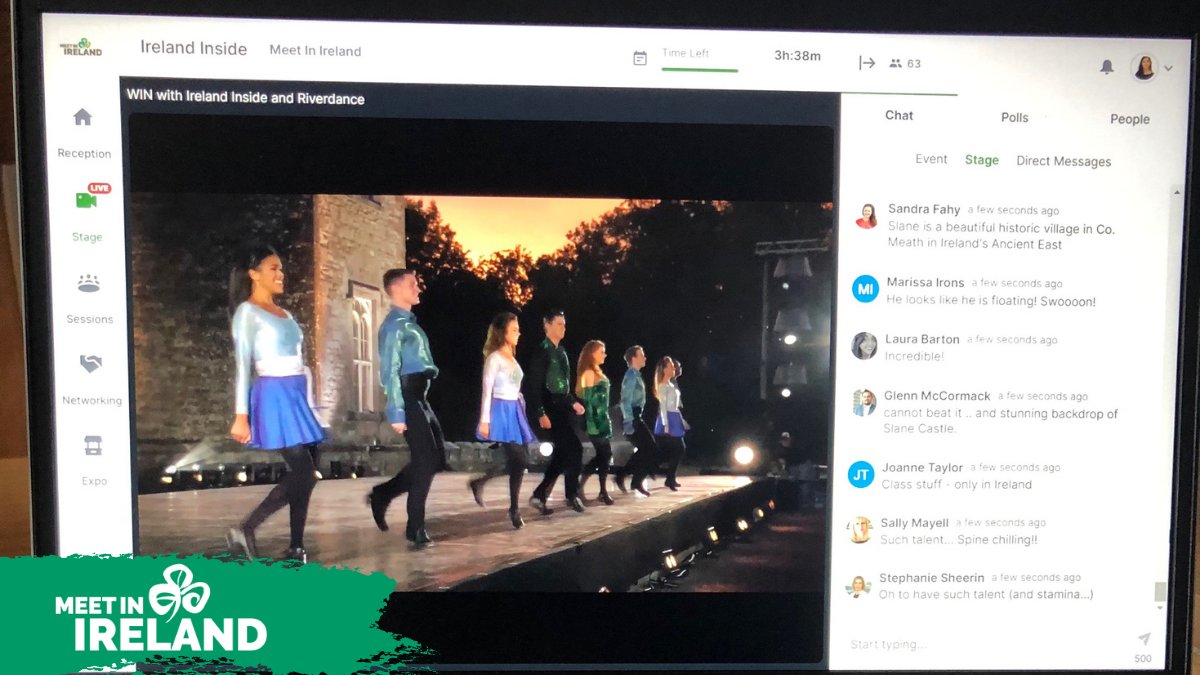Click the 'Incredible!' chat message
The width and height of the screenshot is (1200, 675).
pyautogui.click(x=914, y=356)
